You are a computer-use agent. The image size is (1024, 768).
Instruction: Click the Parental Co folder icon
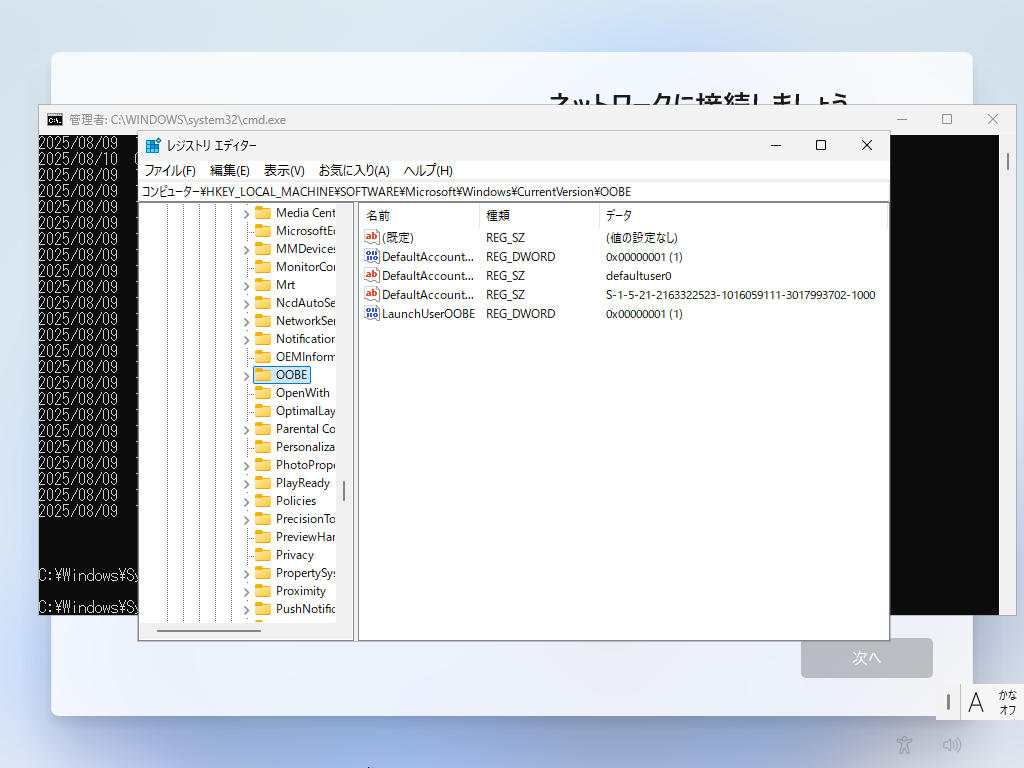(263, 428)
